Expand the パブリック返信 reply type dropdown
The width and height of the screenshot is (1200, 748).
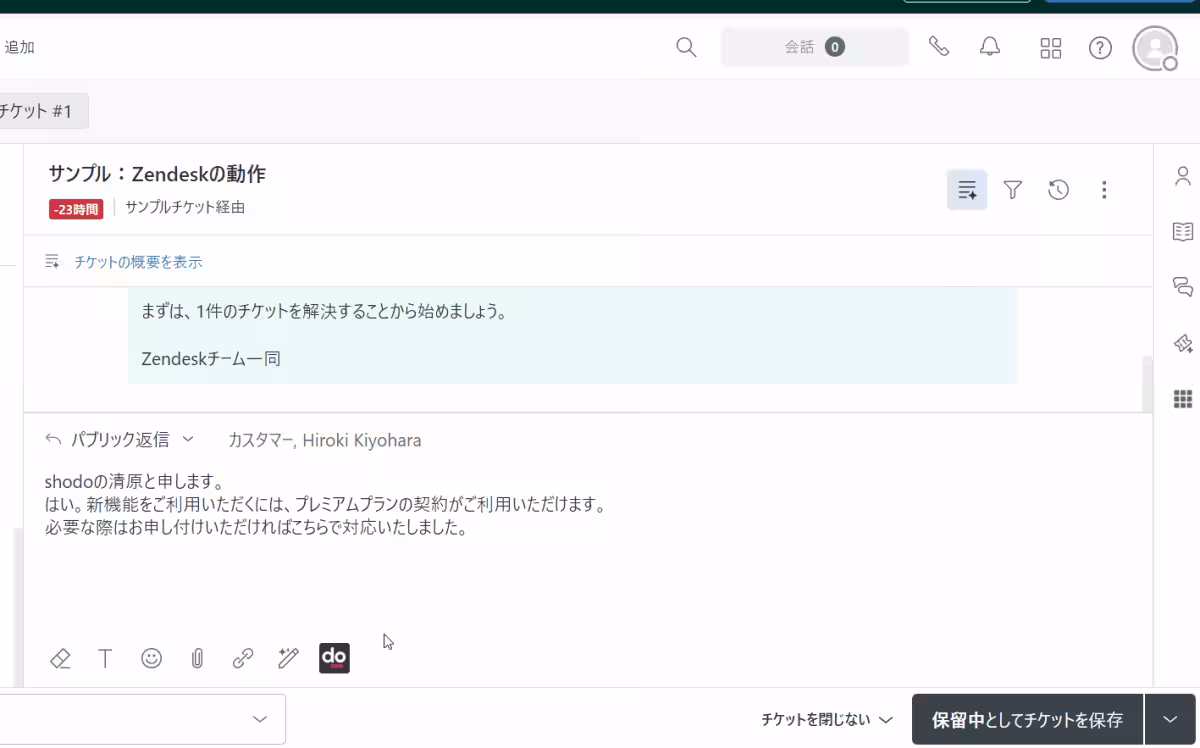[x=188, y=439]
